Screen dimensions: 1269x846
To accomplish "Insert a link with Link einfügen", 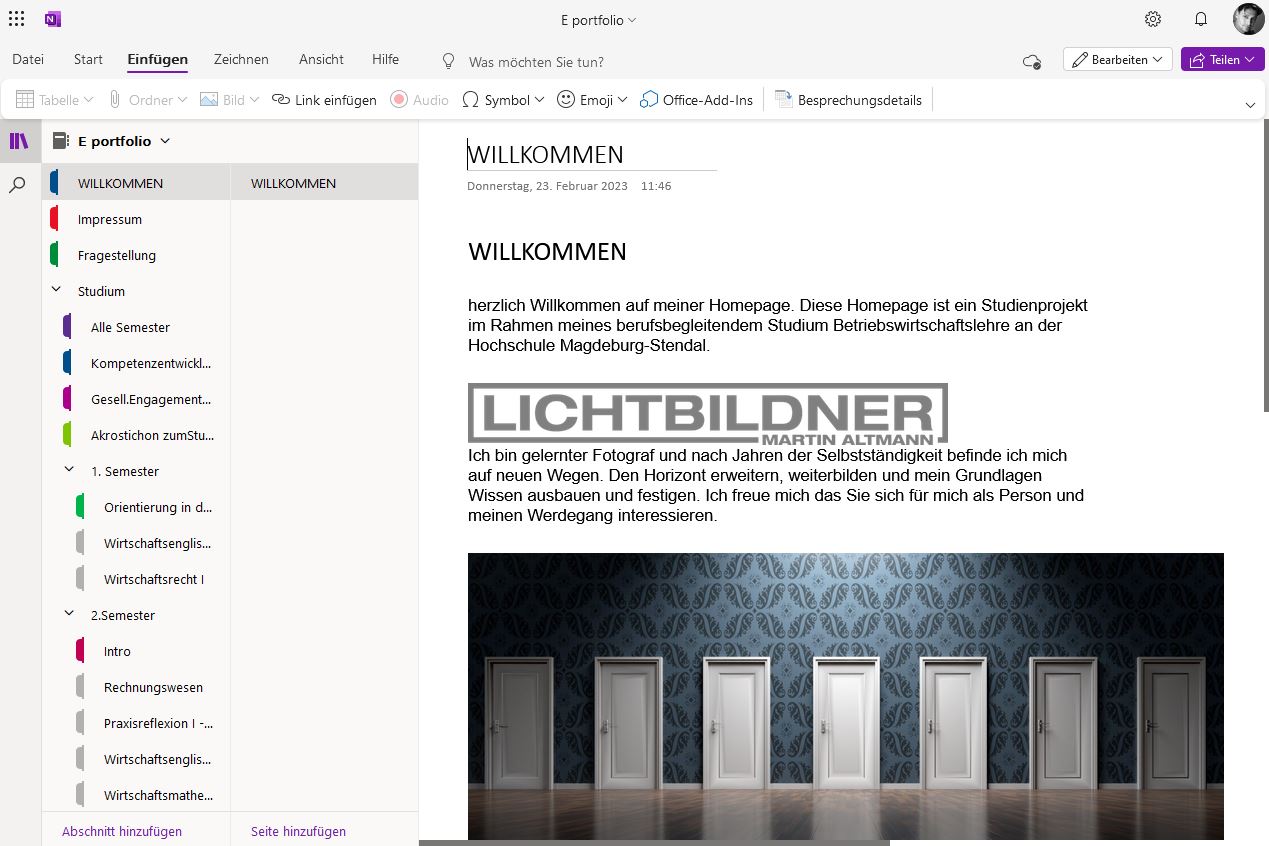I will pyautogui.click(x=325, y=100).
